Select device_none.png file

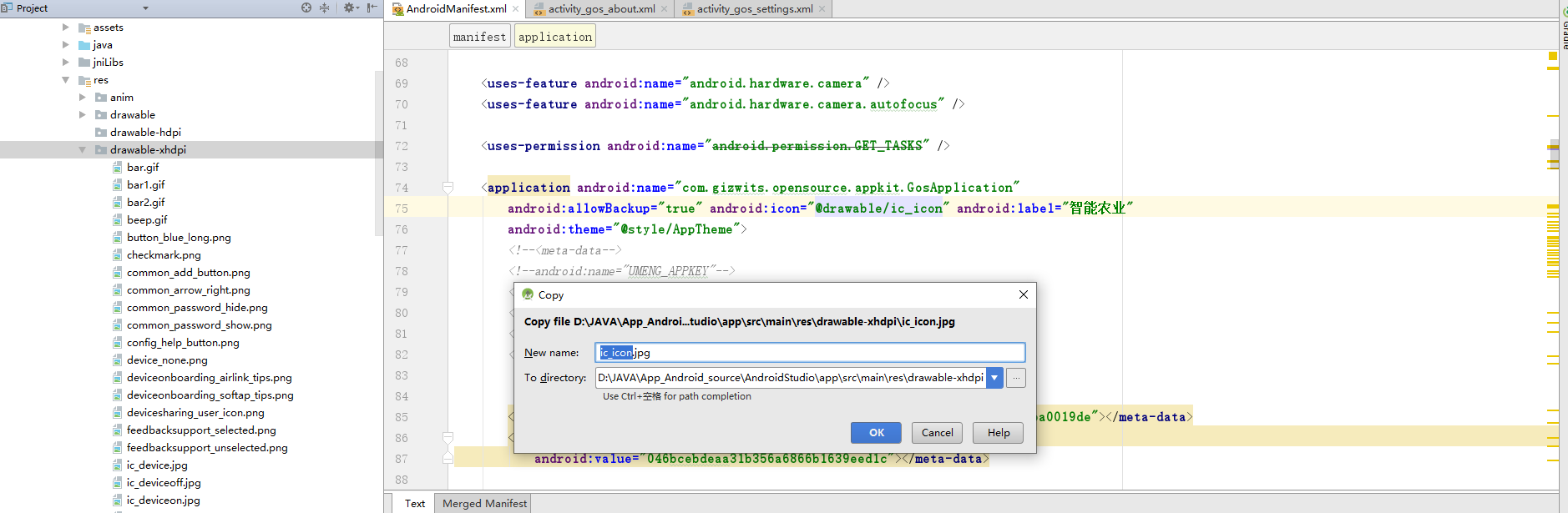[x=167, y=360]
